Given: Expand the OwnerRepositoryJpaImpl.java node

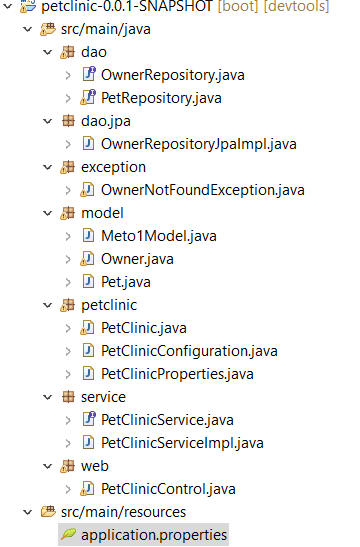Looking at the screenshot, I should click(x=68, y=144).
